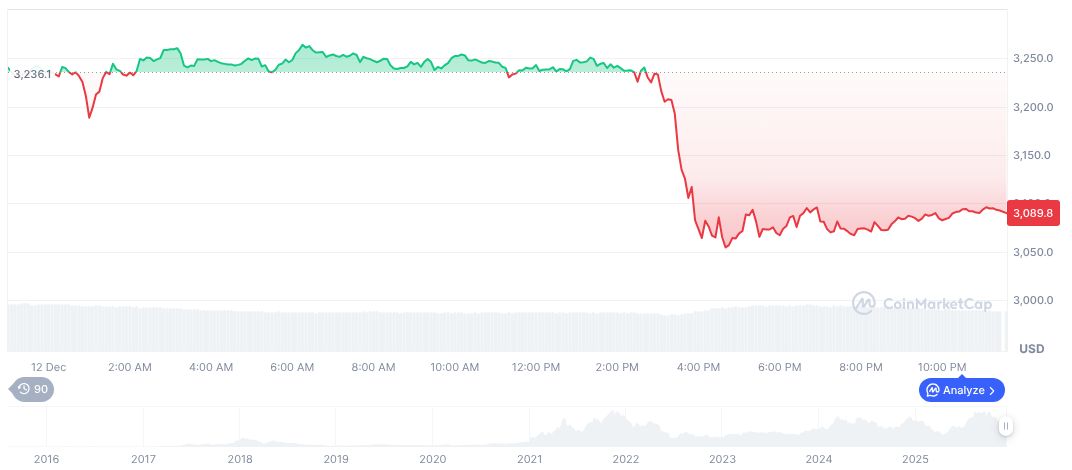Click the 90 history badge number

click(41, 389)
